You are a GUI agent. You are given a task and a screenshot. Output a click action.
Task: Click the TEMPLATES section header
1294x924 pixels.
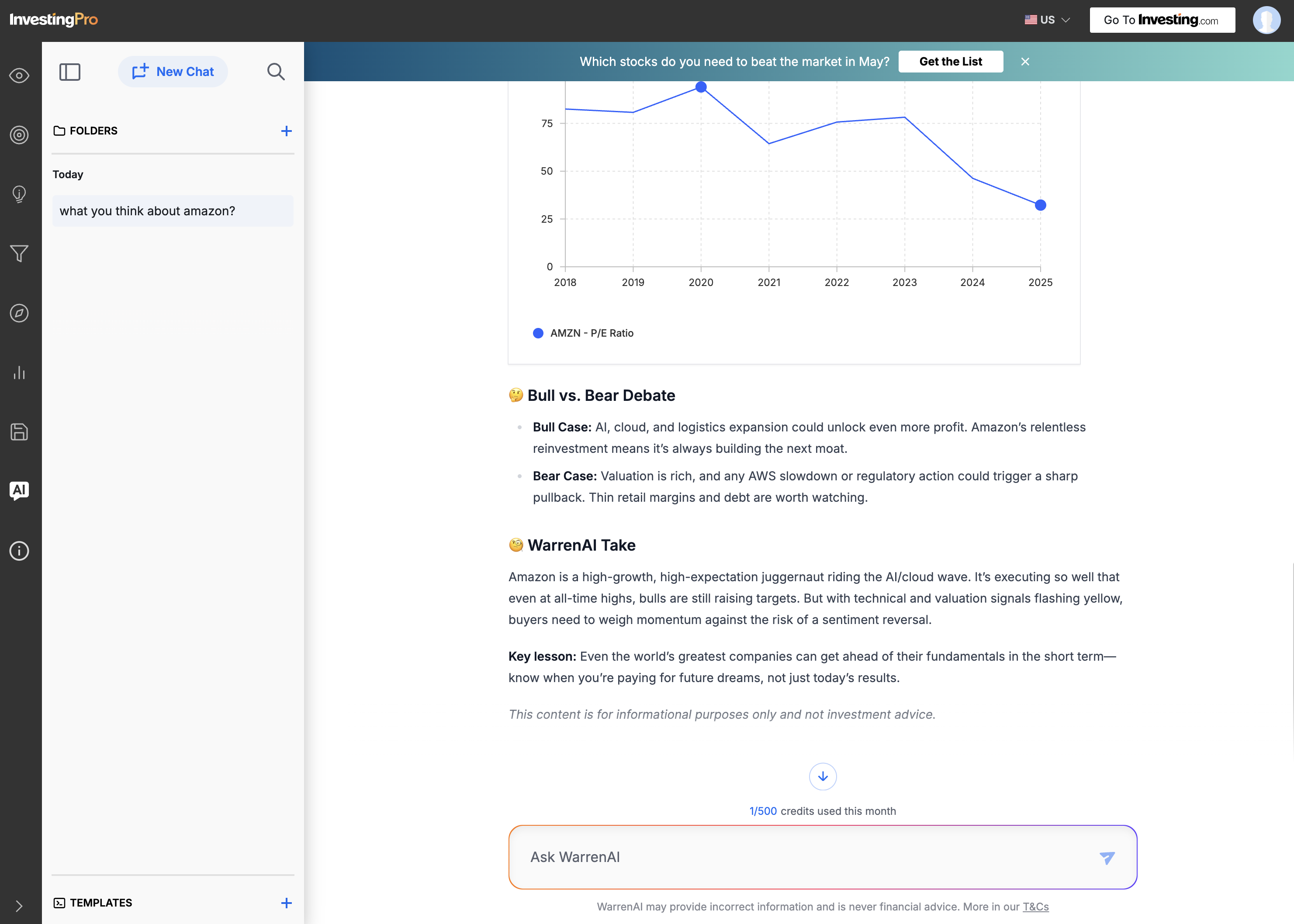93,903
